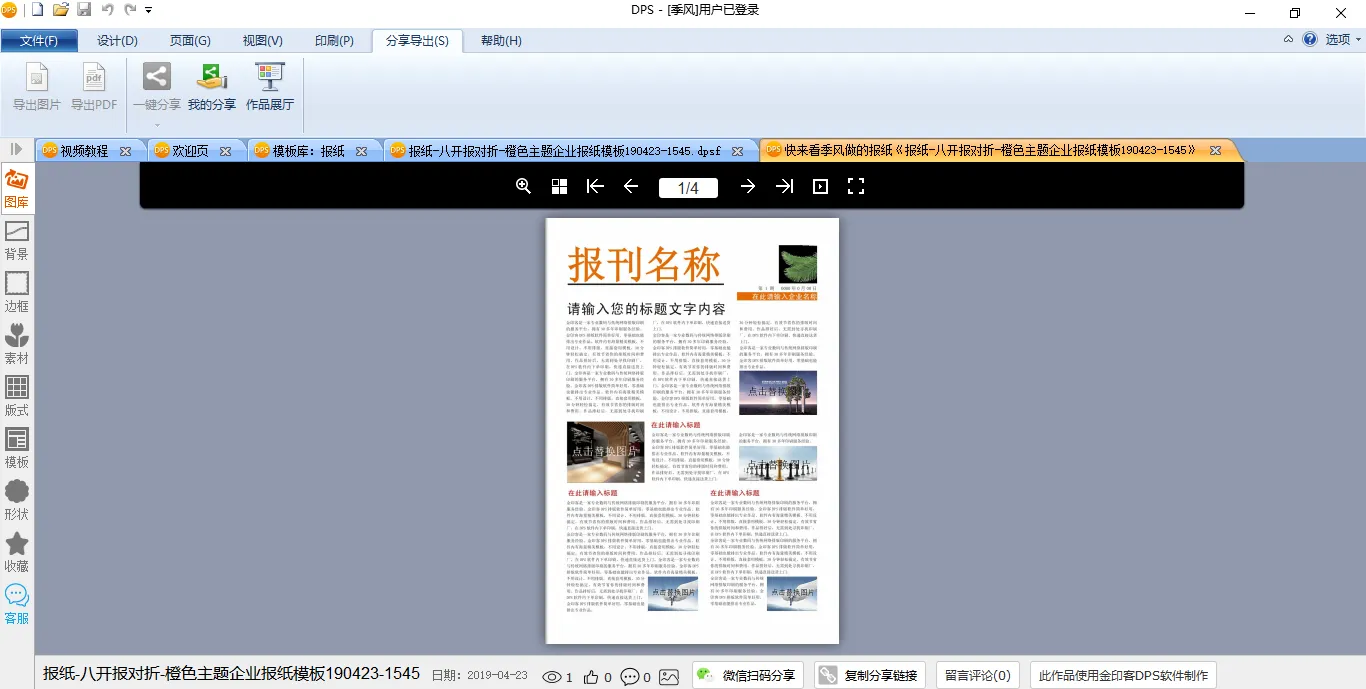The image size is (1366, 689).
Task: Open the 图库 panel in the sidebar
Action: (x=17, y=189)
